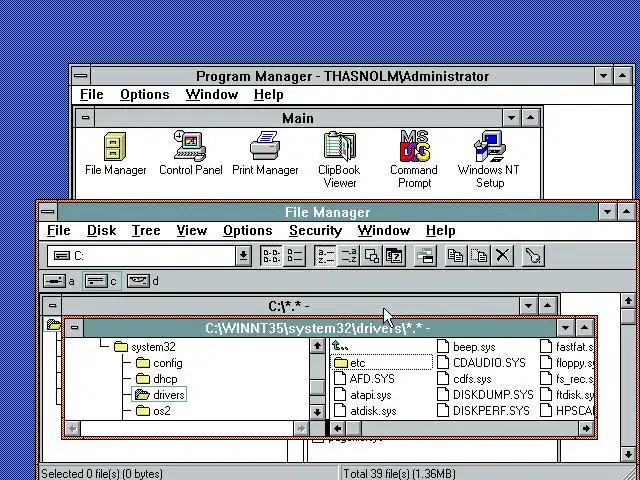Click File Manager workspace scroll down arrow
Screen dimensions: 640x480
pos(629,454)
